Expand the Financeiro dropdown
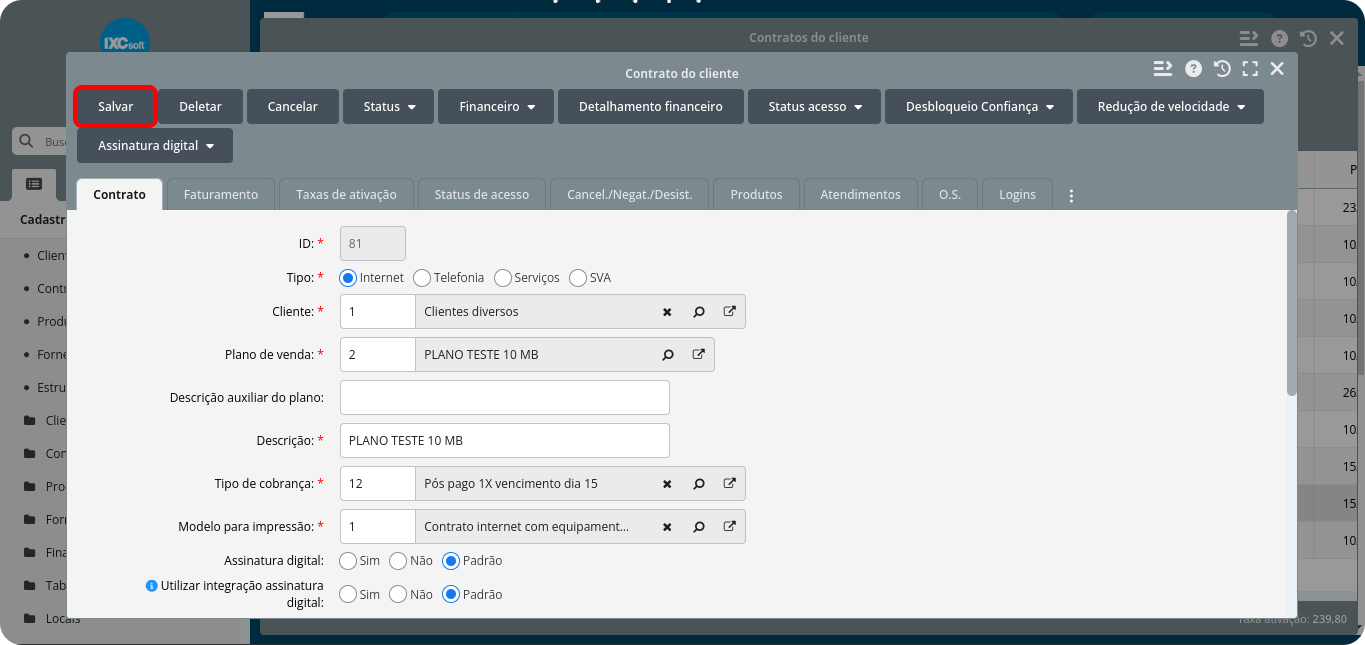1365x645 pixels. point(496,106)
